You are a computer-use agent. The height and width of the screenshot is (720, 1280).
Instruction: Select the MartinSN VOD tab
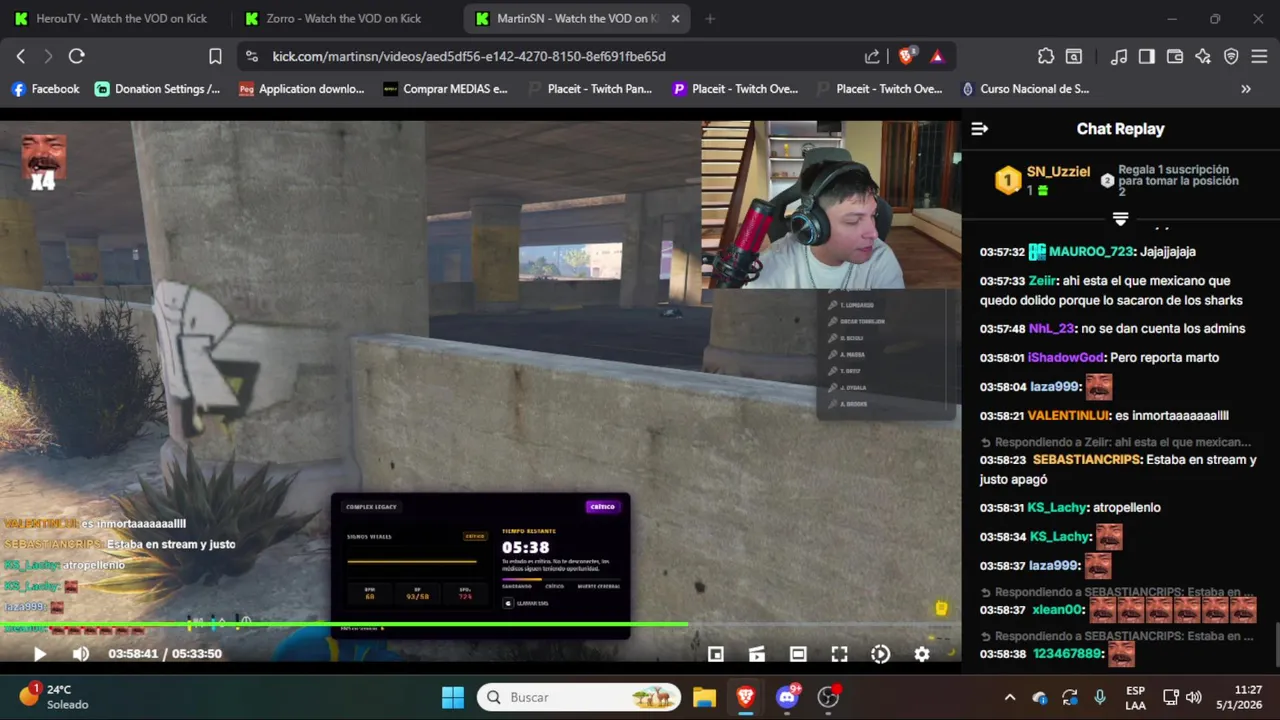tap(566, 18)
